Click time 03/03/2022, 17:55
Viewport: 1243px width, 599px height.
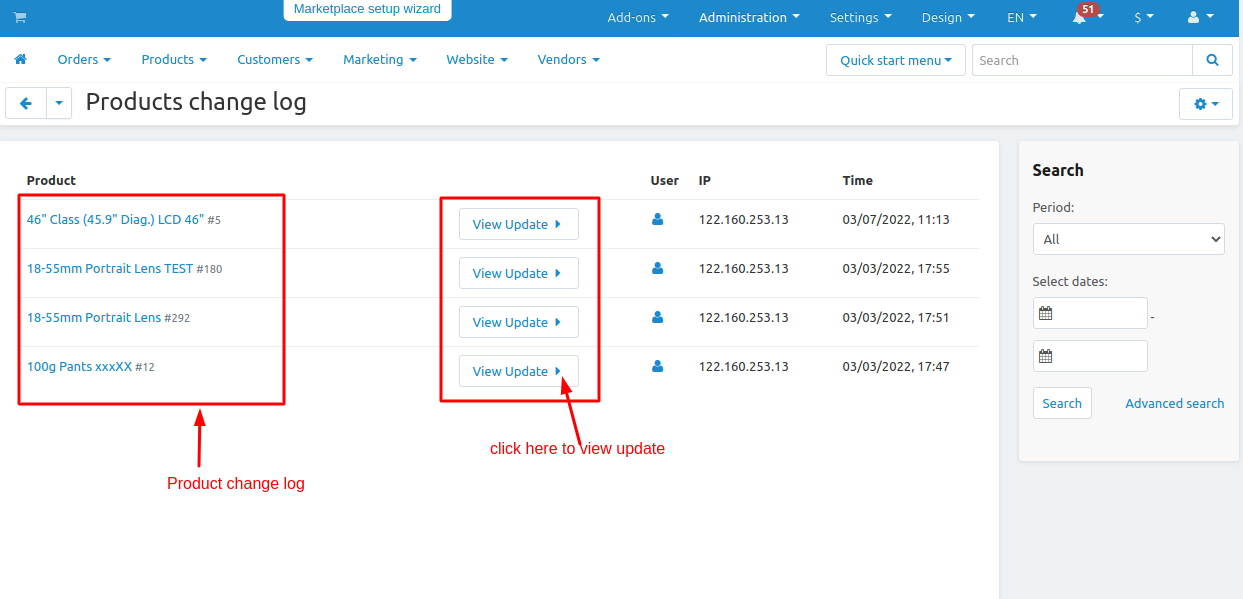pyautogui.click(x=896, y=268)
